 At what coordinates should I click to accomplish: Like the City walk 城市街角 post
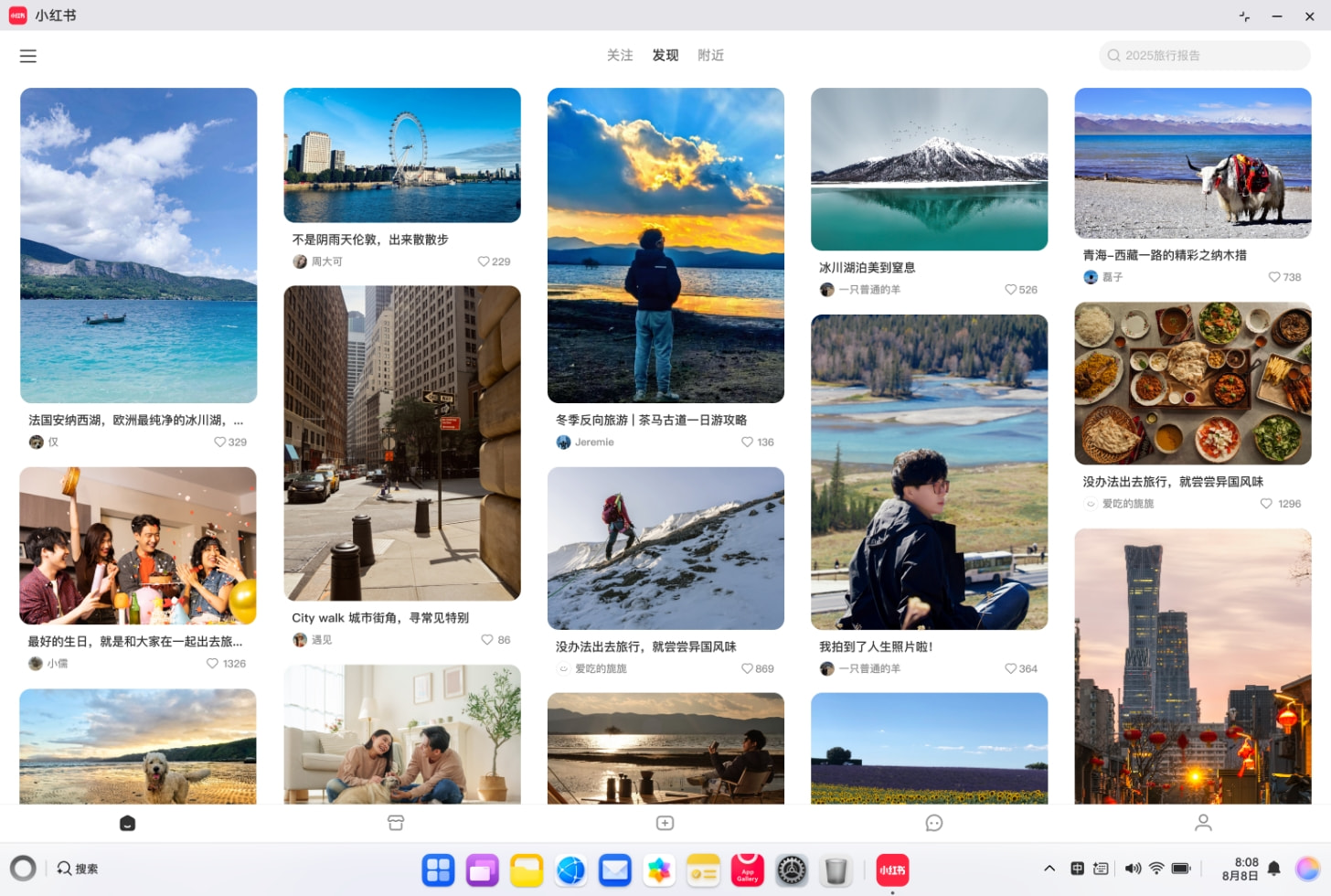(485, 639)
